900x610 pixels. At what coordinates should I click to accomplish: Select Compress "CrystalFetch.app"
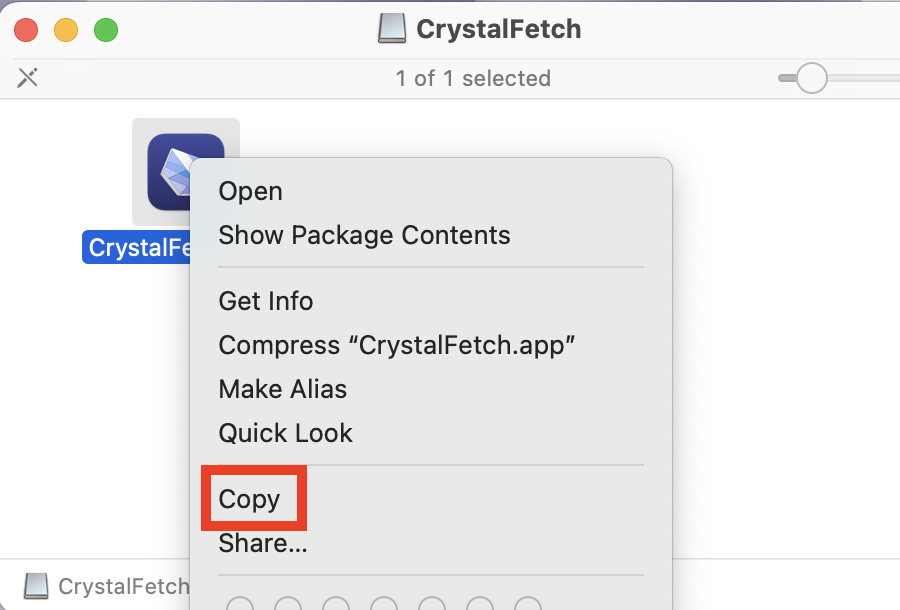tap(396, 345)
